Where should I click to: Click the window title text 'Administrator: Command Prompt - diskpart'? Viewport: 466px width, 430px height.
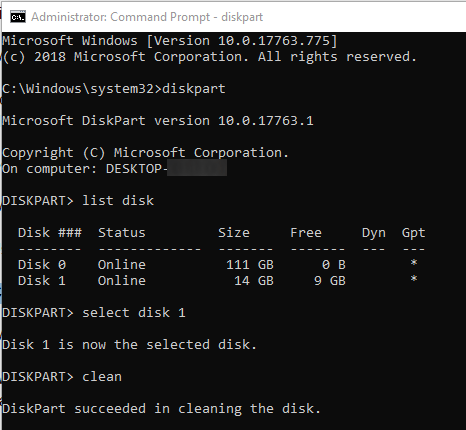pos(147,17)
